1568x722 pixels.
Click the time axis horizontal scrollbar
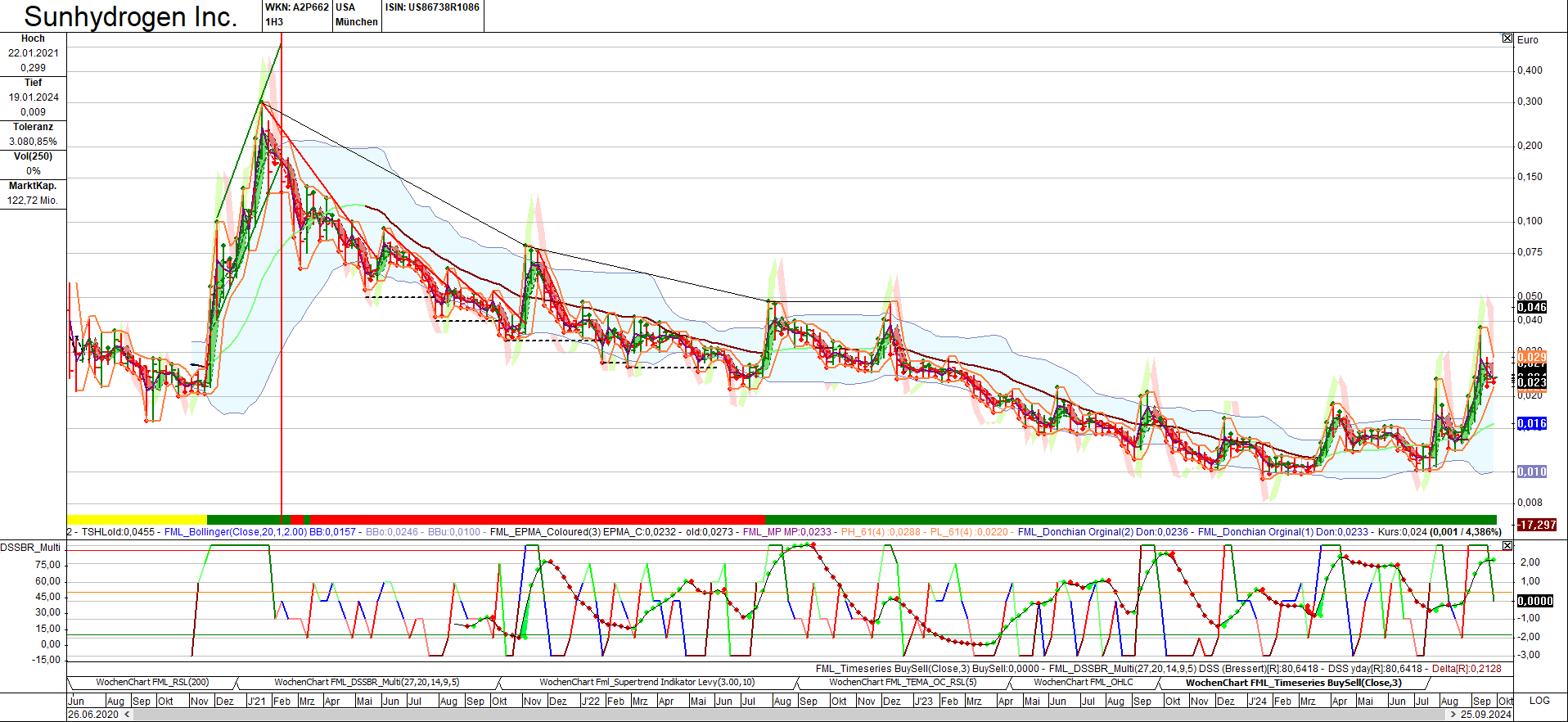point(790,715)
